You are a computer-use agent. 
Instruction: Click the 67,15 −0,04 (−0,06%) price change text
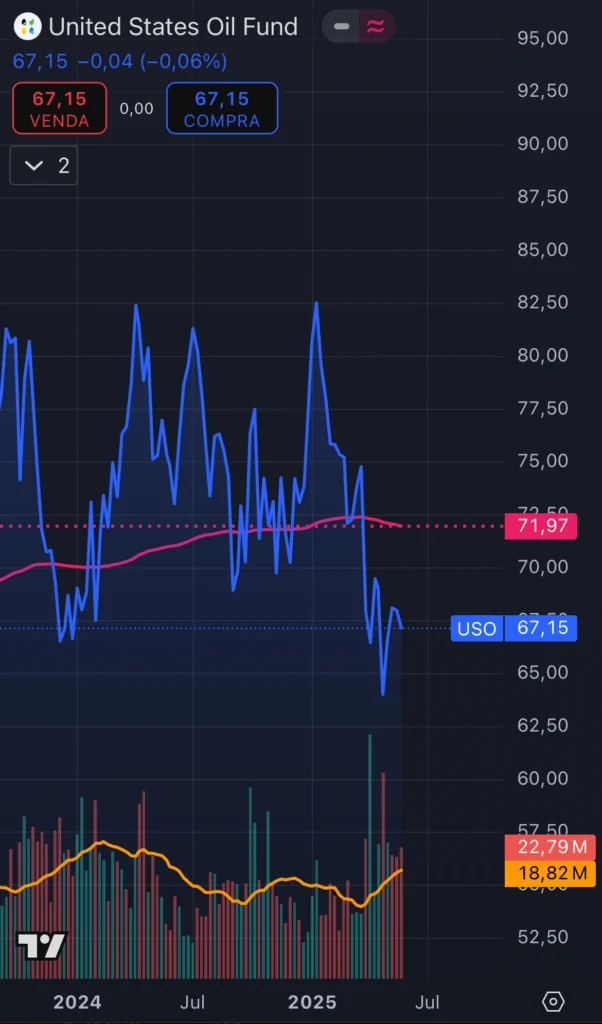point(120,61)
